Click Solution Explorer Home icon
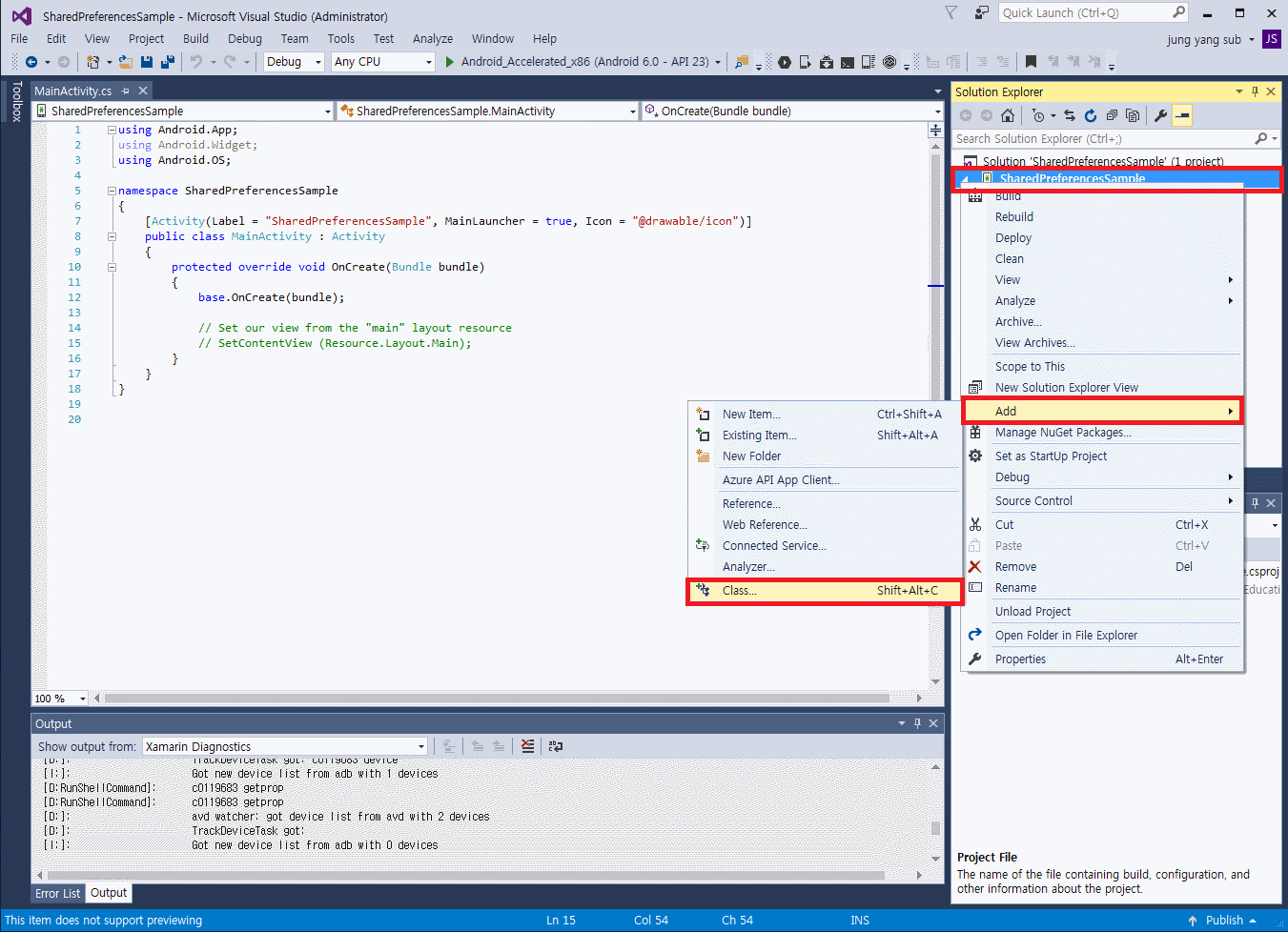The height and width of the screenshot is (932, 1288). pyautogui.click(x=1008, y=115)
